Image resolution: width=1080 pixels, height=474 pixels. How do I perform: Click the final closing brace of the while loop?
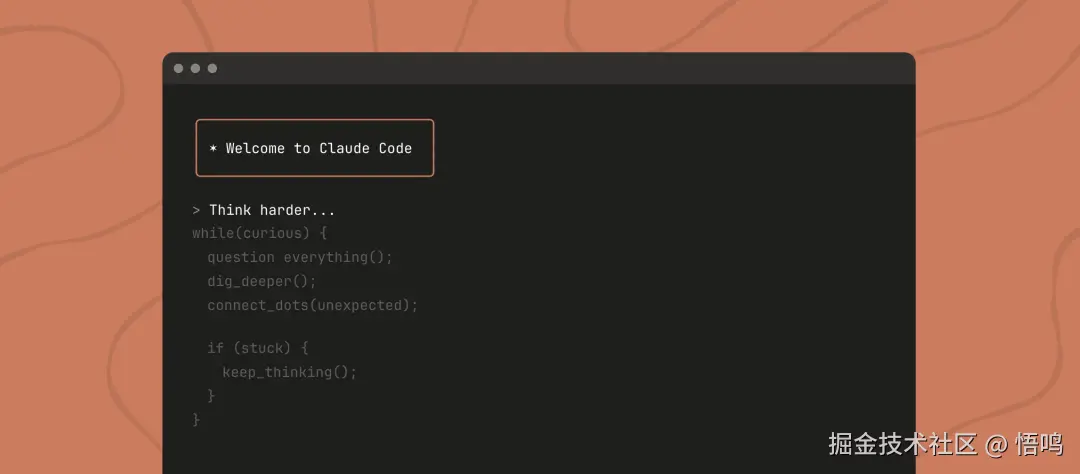click(196, 420)
